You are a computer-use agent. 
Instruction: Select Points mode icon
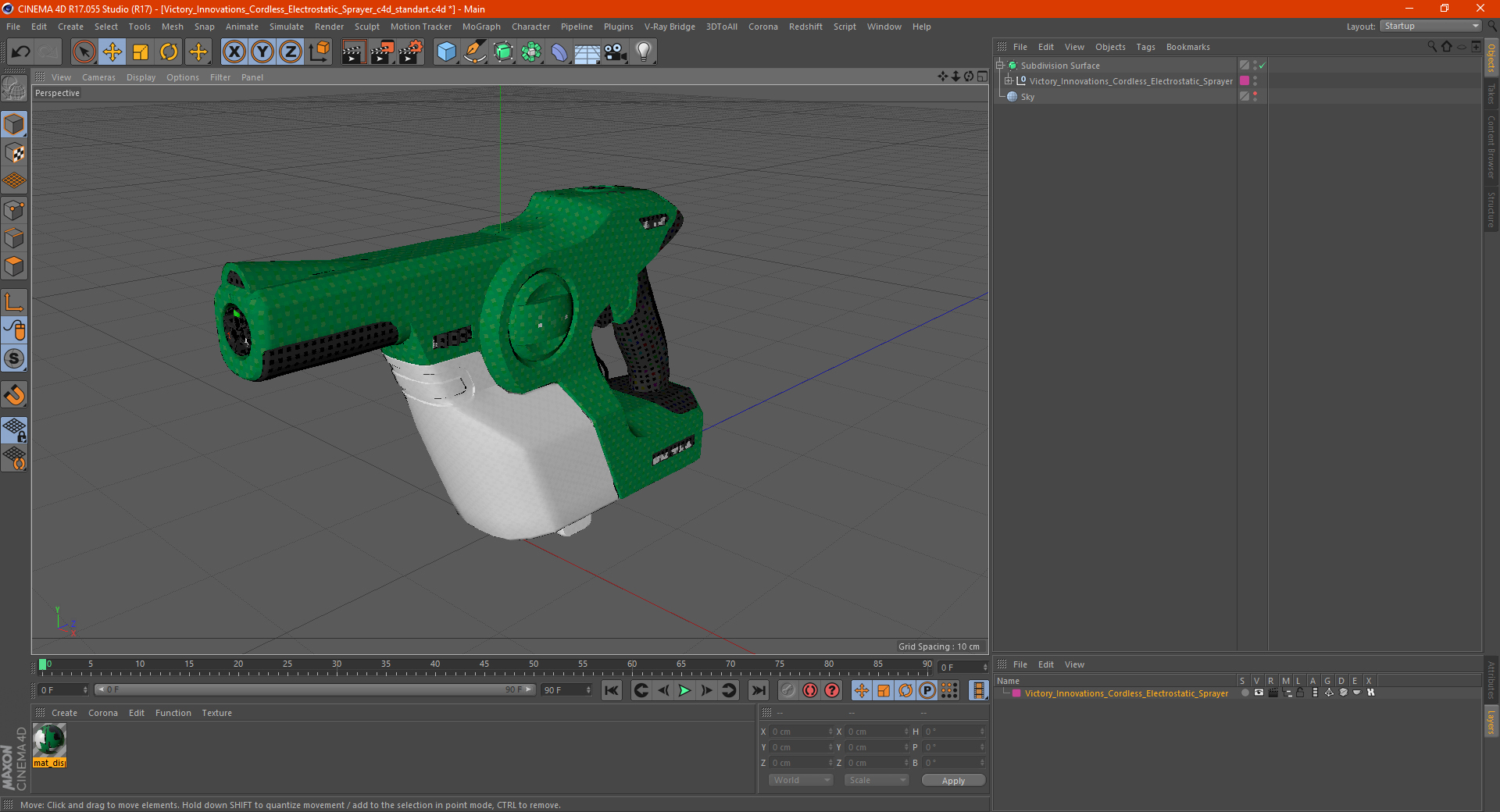[14, 210]
